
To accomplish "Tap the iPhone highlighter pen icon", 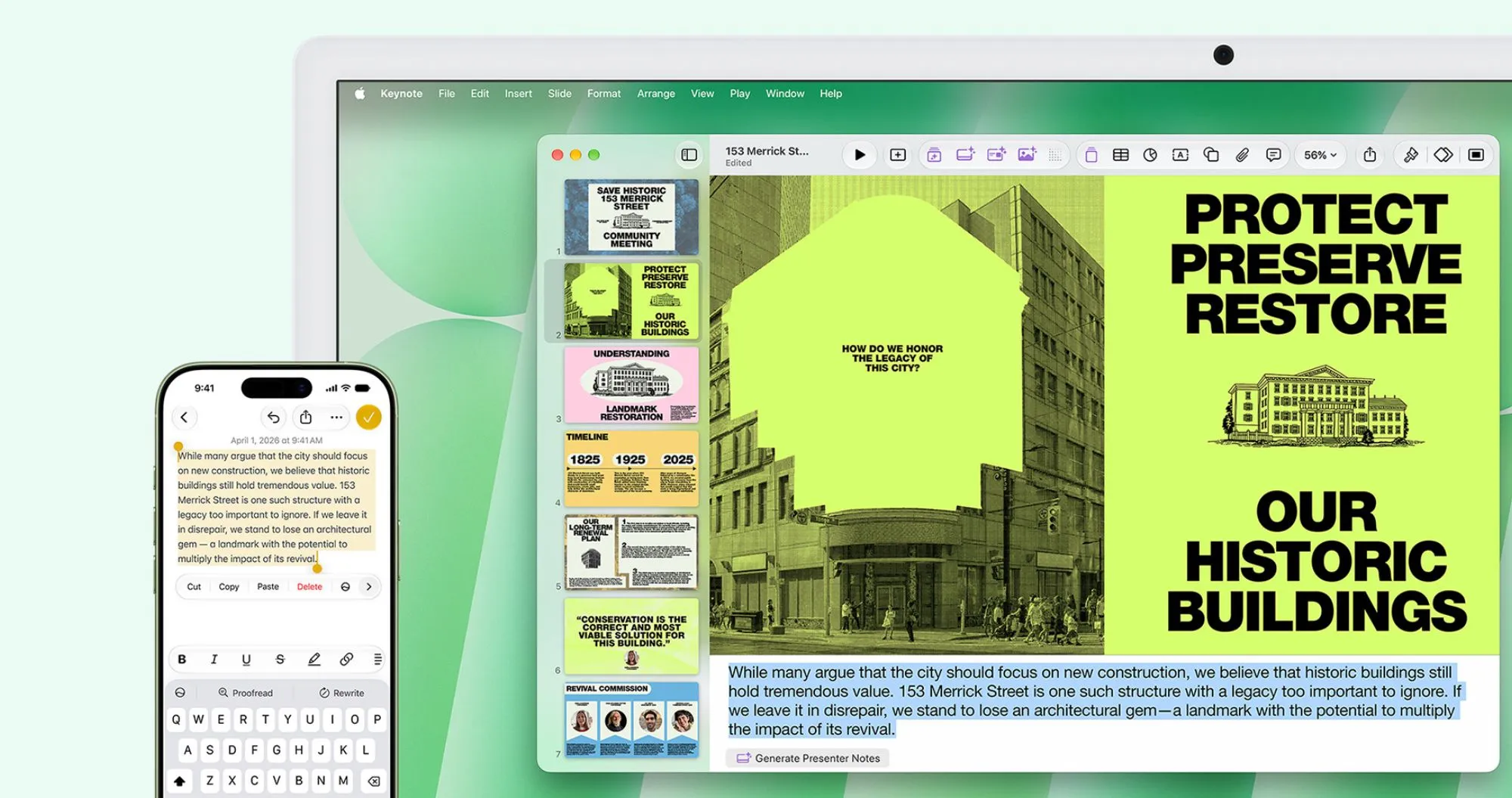I will tap(314, 660).
